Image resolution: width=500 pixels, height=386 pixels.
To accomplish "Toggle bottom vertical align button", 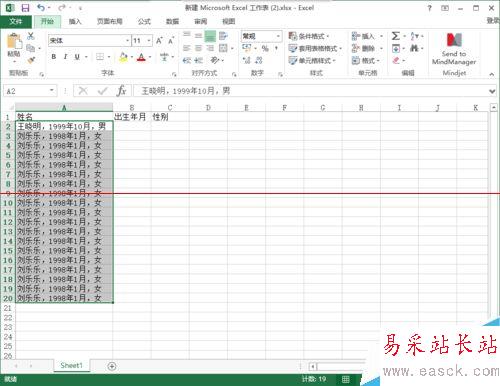I will pos(210,36).
